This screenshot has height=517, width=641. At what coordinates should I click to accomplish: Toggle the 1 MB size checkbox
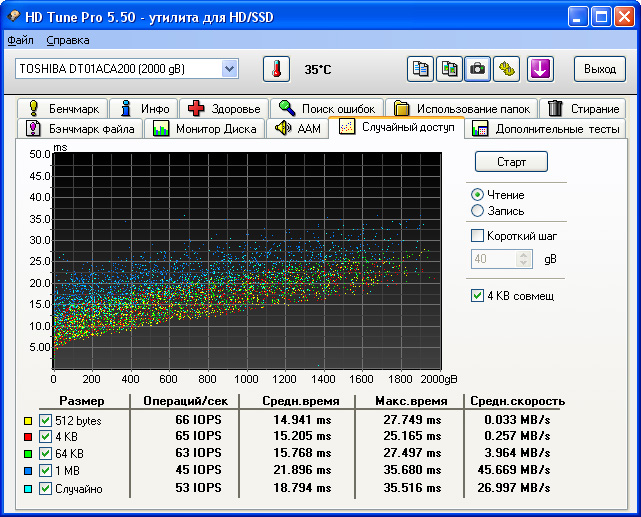point(45,471)
